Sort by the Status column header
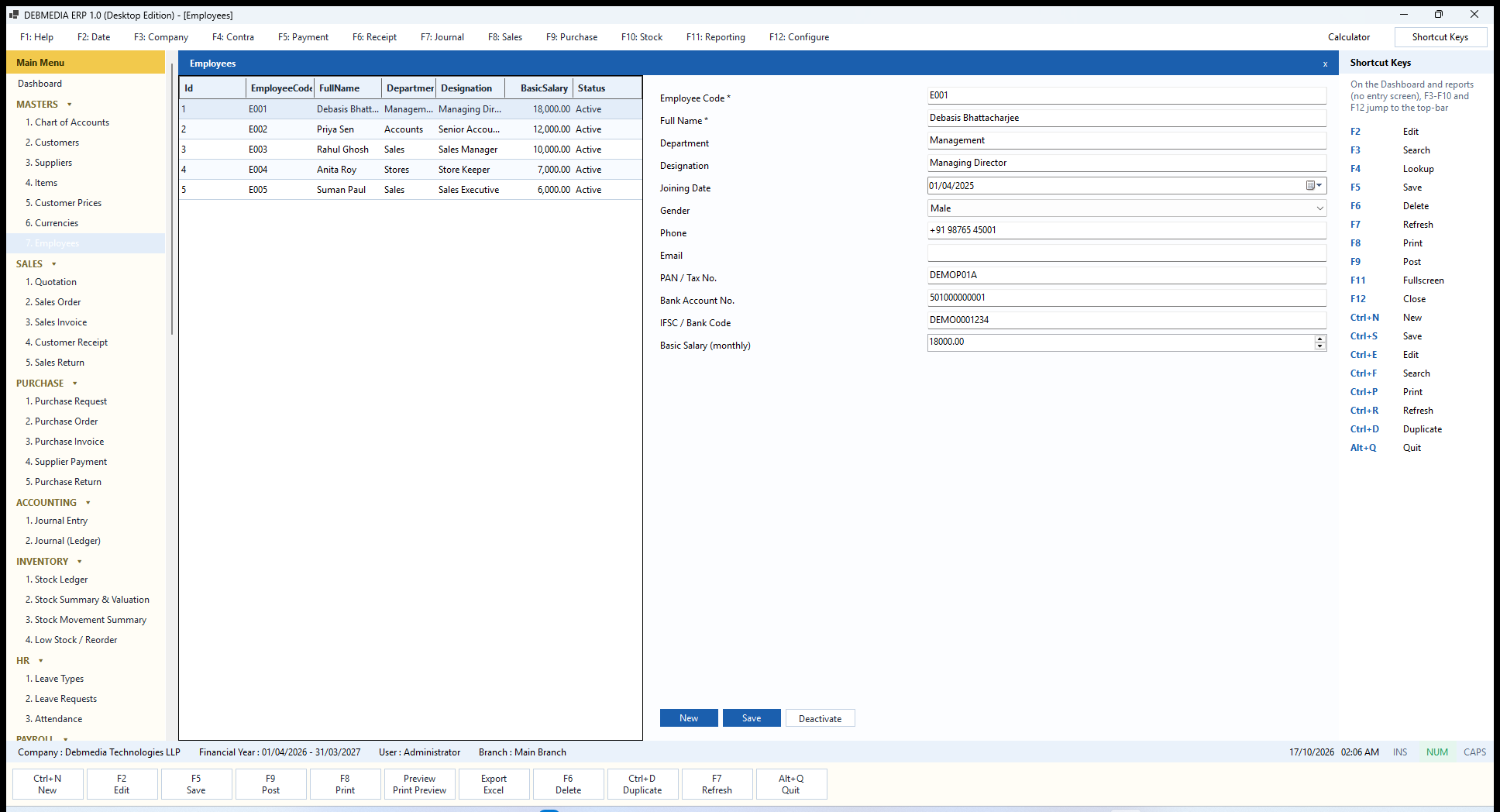 click(607, 88)
